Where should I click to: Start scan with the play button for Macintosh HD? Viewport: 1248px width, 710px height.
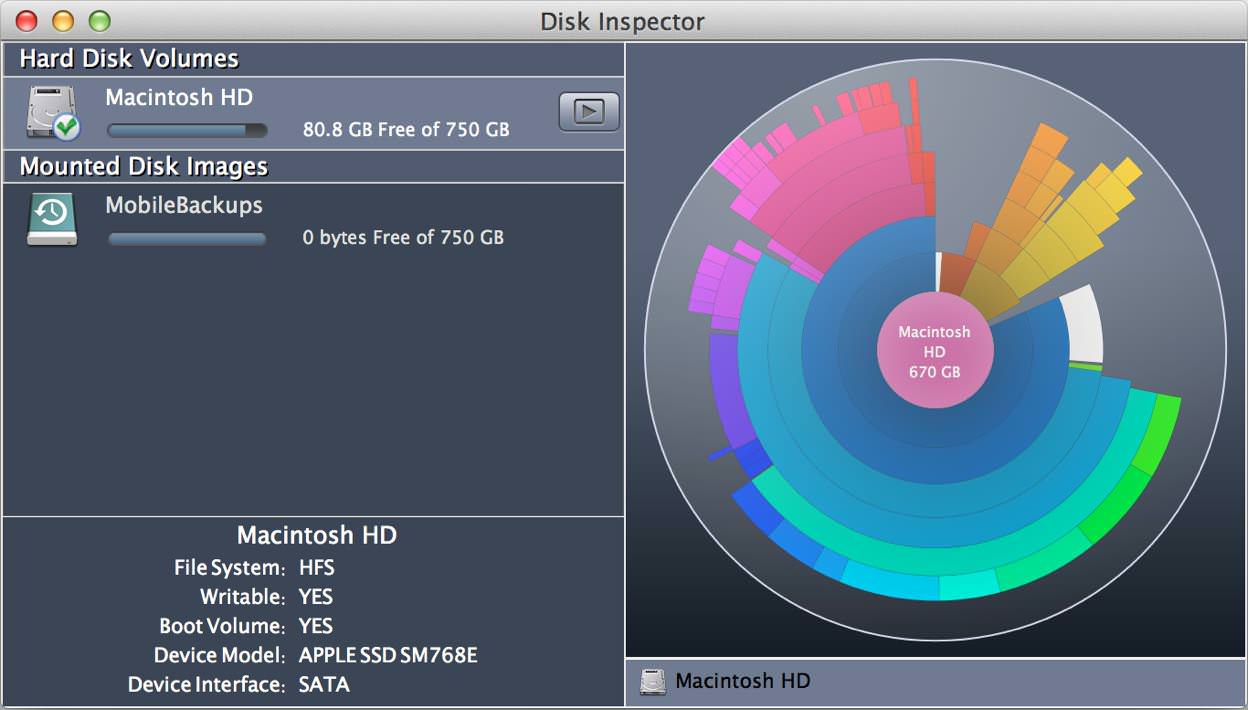coord(588,111)
